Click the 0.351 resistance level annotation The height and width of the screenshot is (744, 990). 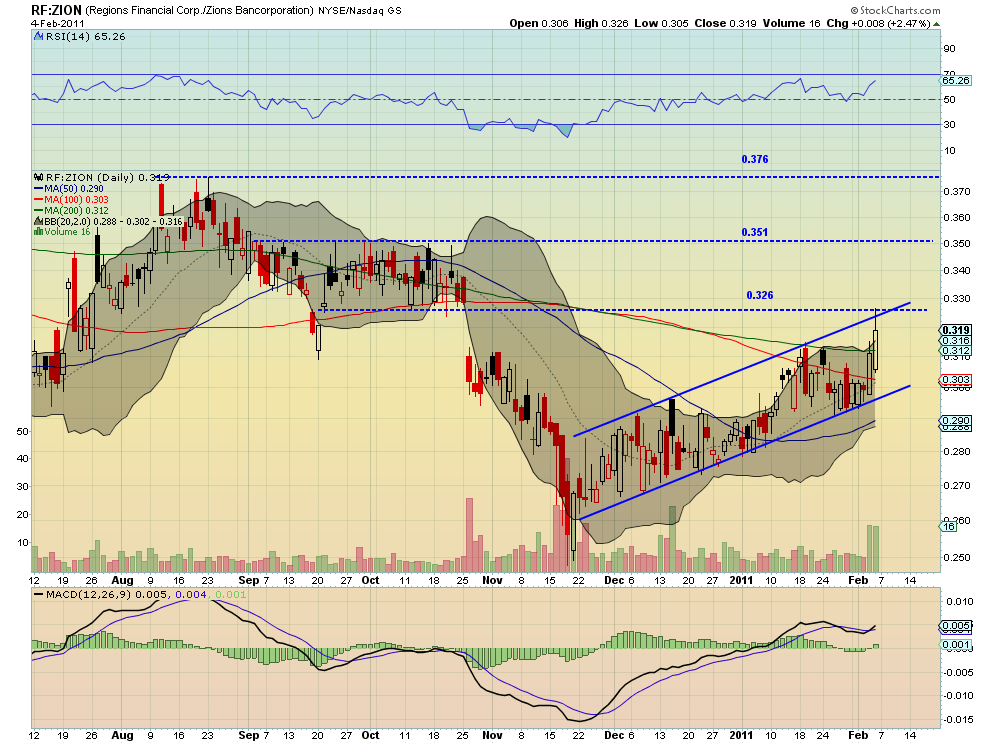tap(754, 232)
